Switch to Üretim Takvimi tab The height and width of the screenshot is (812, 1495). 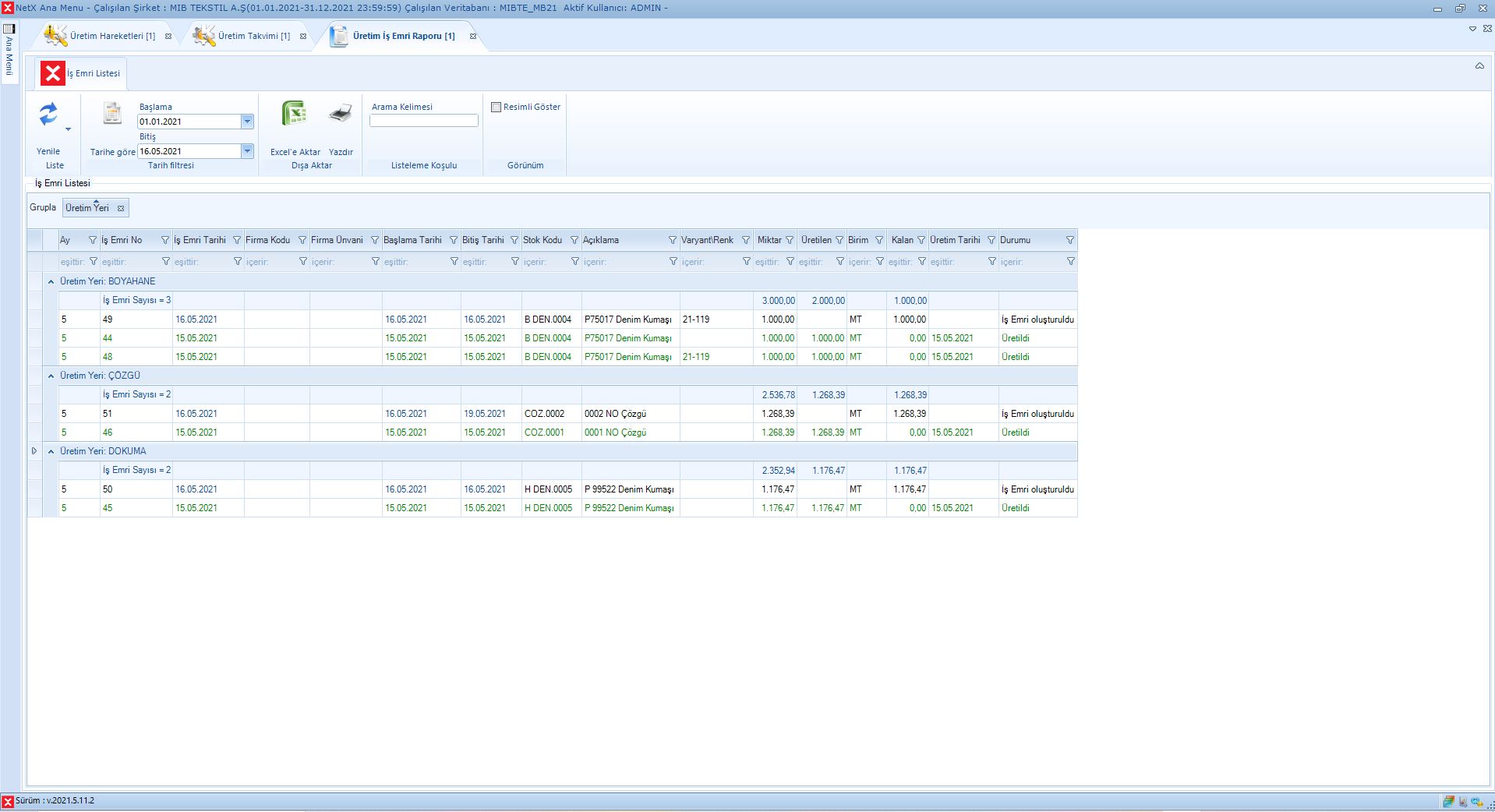pos(253,36)
